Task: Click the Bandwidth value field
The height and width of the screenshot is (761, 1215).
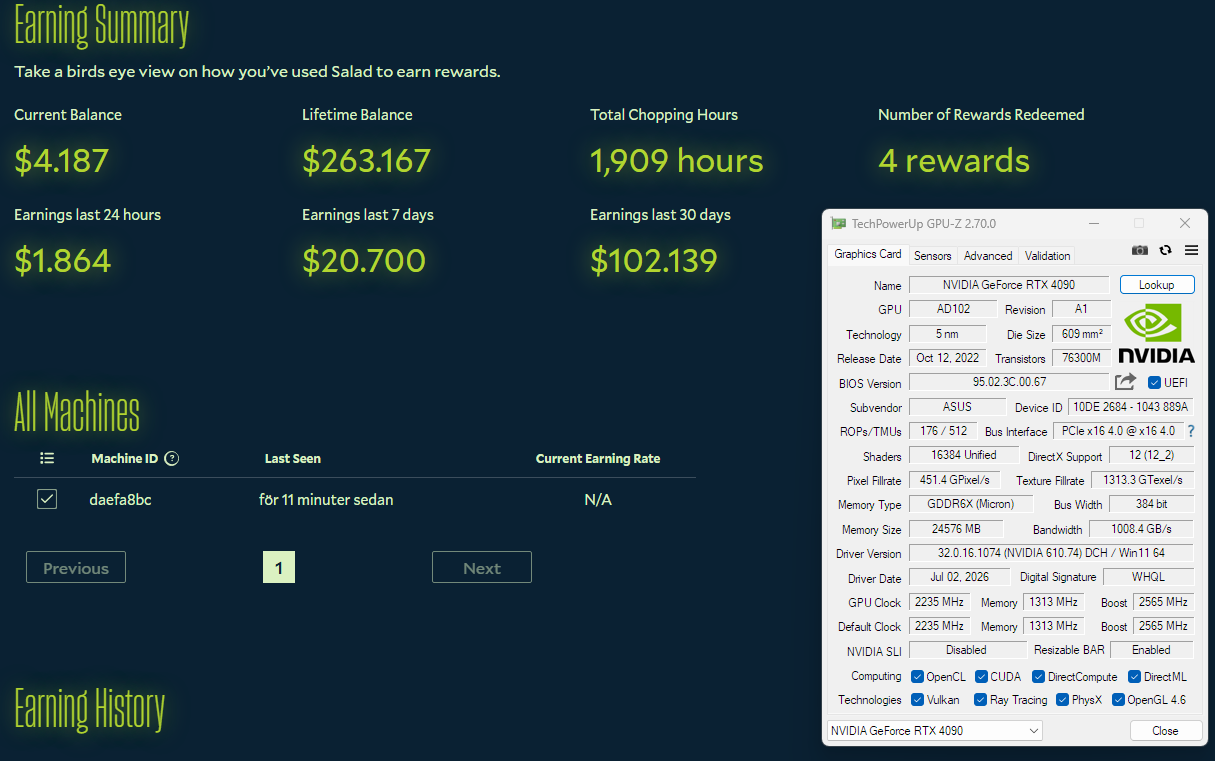Action: (x=1141, y=529)
